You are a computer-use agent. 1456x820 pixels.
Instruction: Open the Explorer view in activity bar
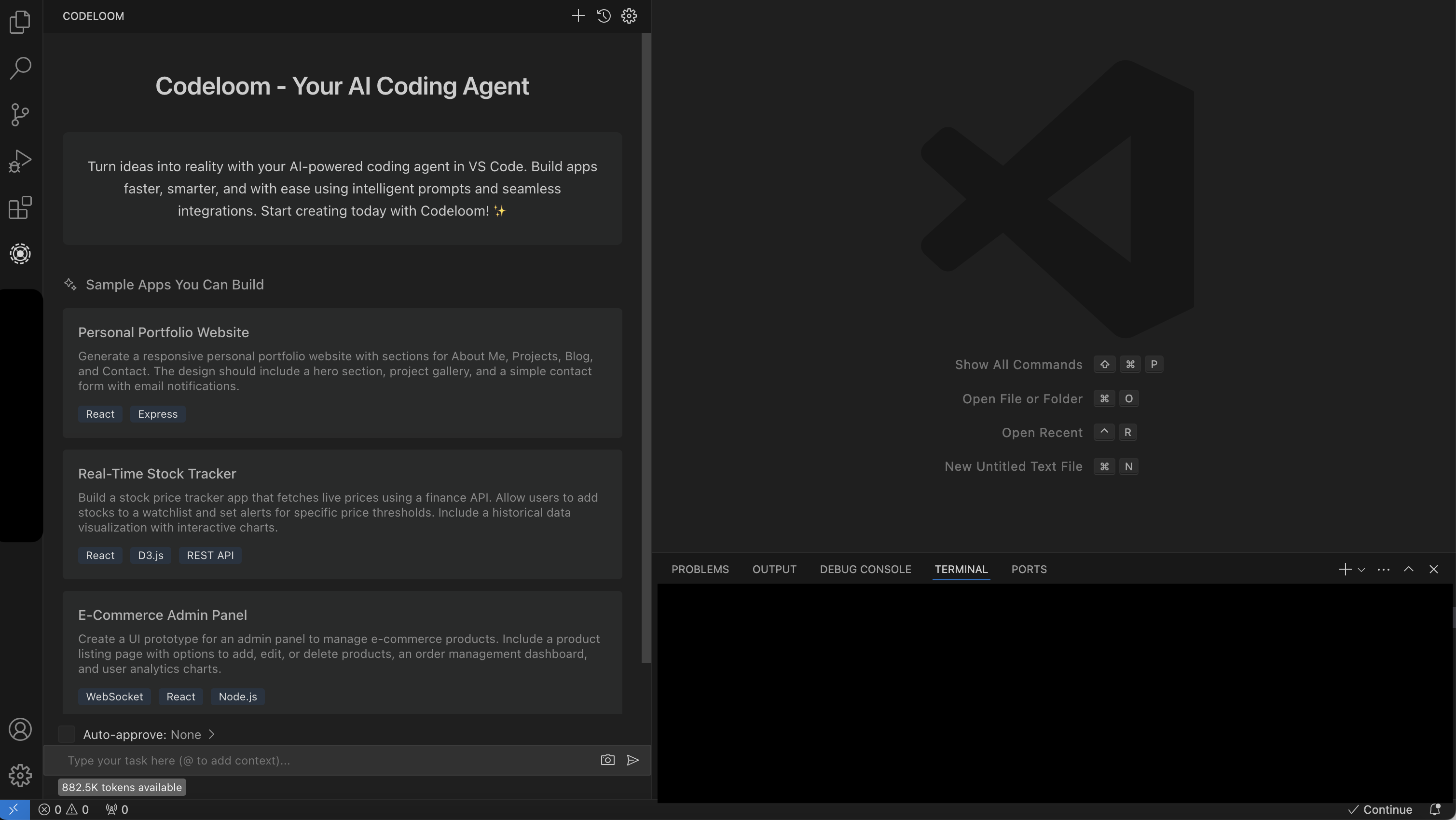point(20,22)
